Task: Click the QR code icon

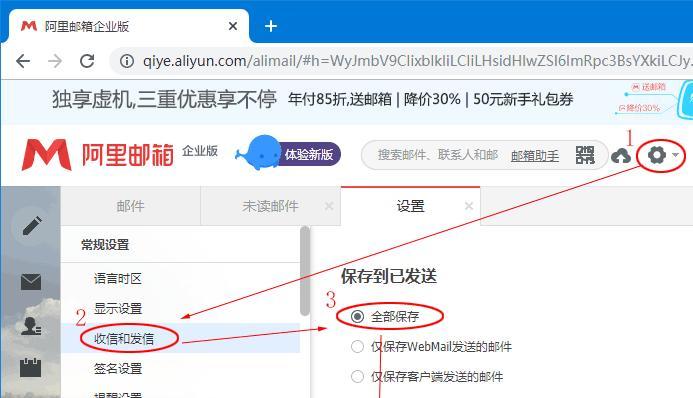Action: (585, 155)
